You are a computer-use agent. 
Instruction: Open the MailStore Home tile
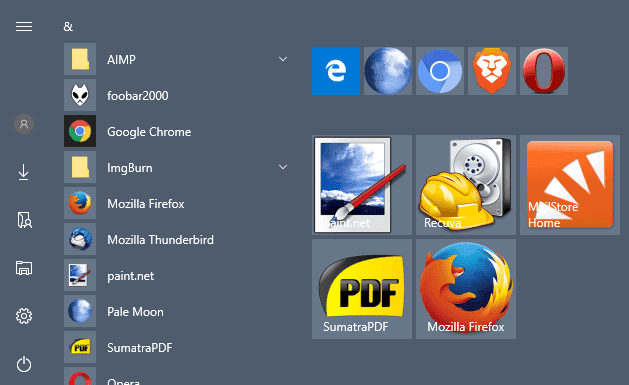(x=570, y=185)
